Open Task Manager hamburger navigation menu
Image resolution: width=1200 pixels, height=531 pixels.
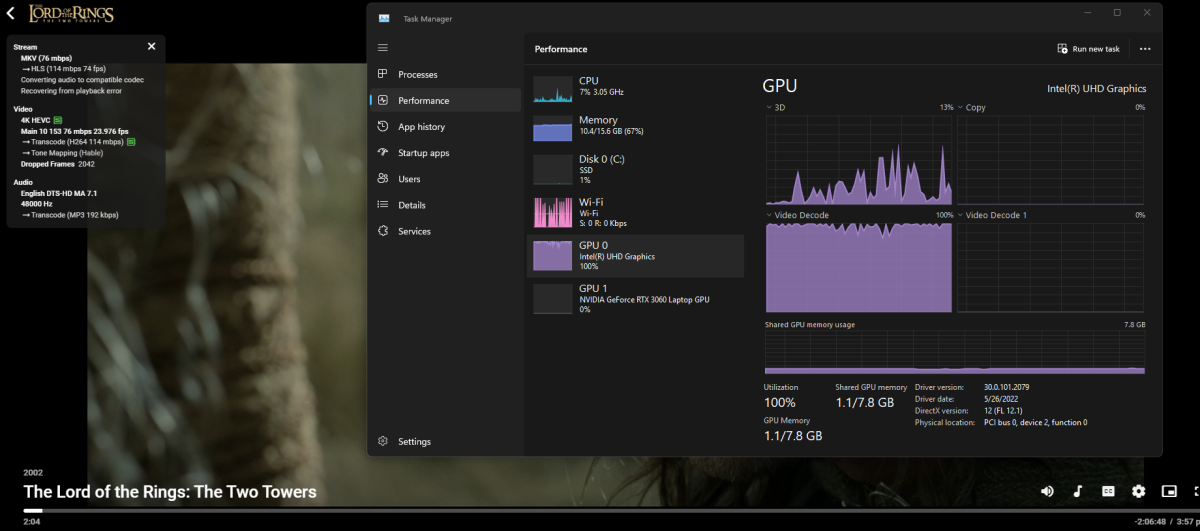coord(383,48)
